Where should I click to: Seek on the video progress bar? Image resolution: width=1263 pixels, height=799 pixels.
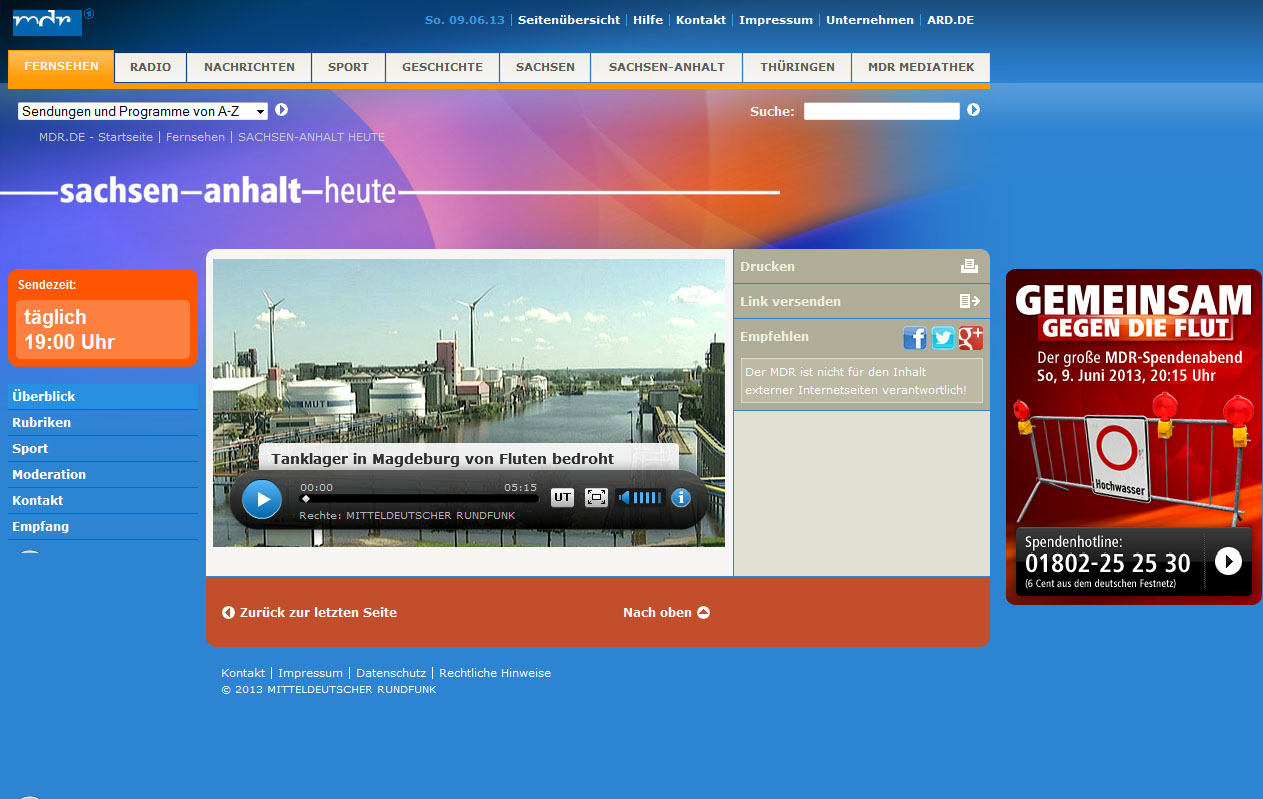pos(419,498)
